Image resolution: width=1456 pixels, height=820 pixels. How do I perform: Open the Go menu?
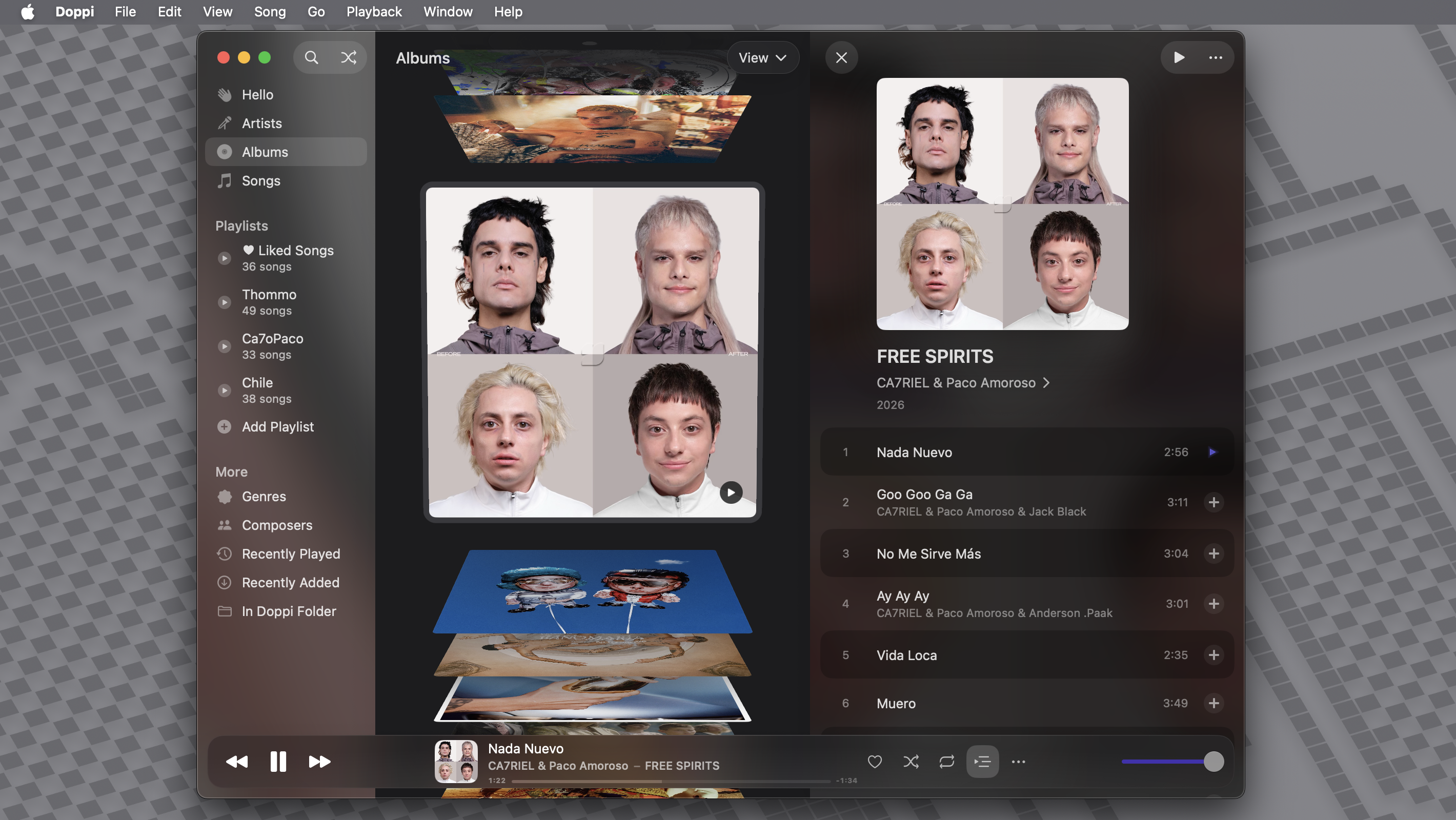tap(316, 11)
